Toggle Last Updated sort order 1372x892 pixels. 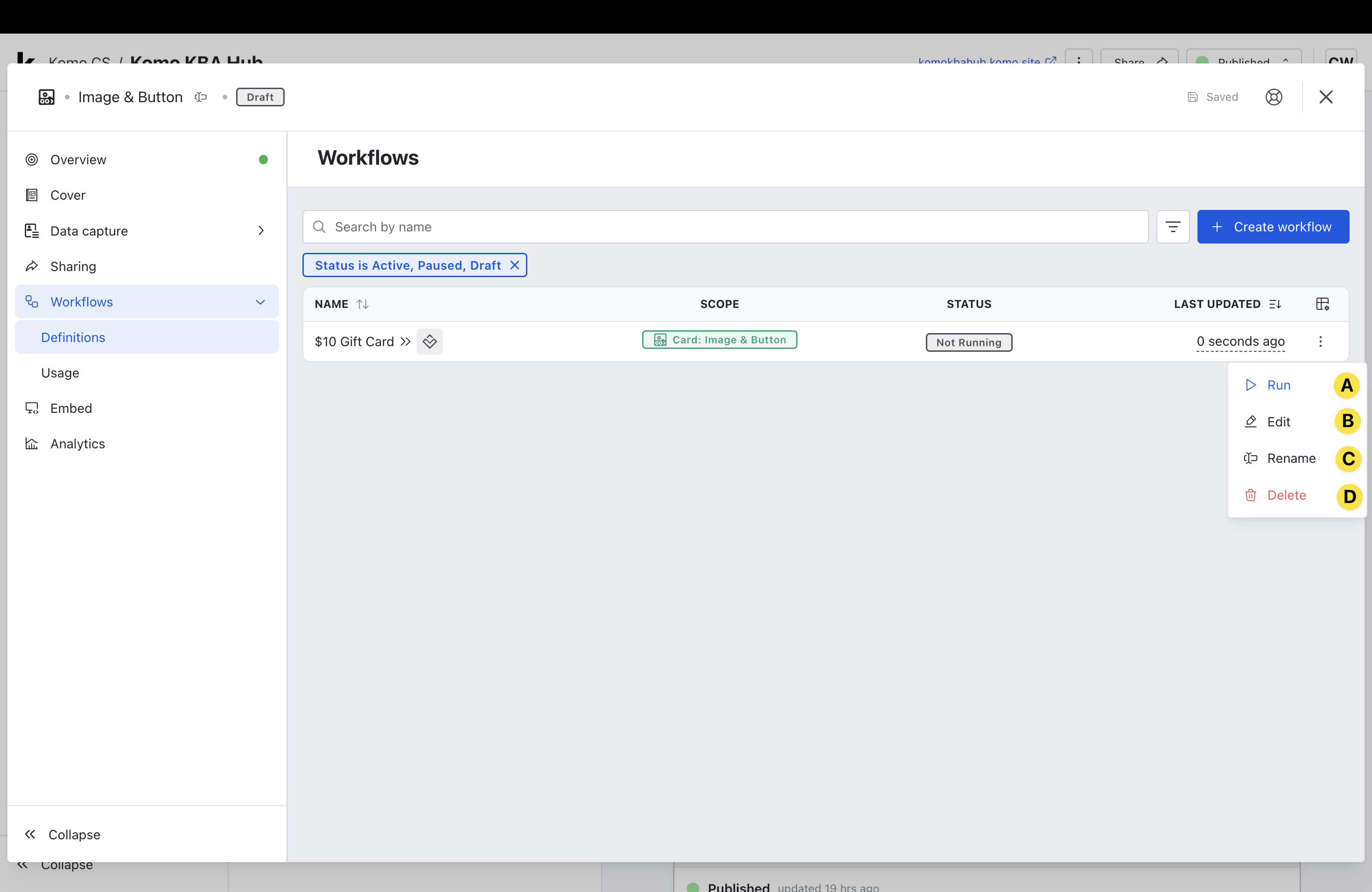pyautogui.click(x=1275, y=304)
